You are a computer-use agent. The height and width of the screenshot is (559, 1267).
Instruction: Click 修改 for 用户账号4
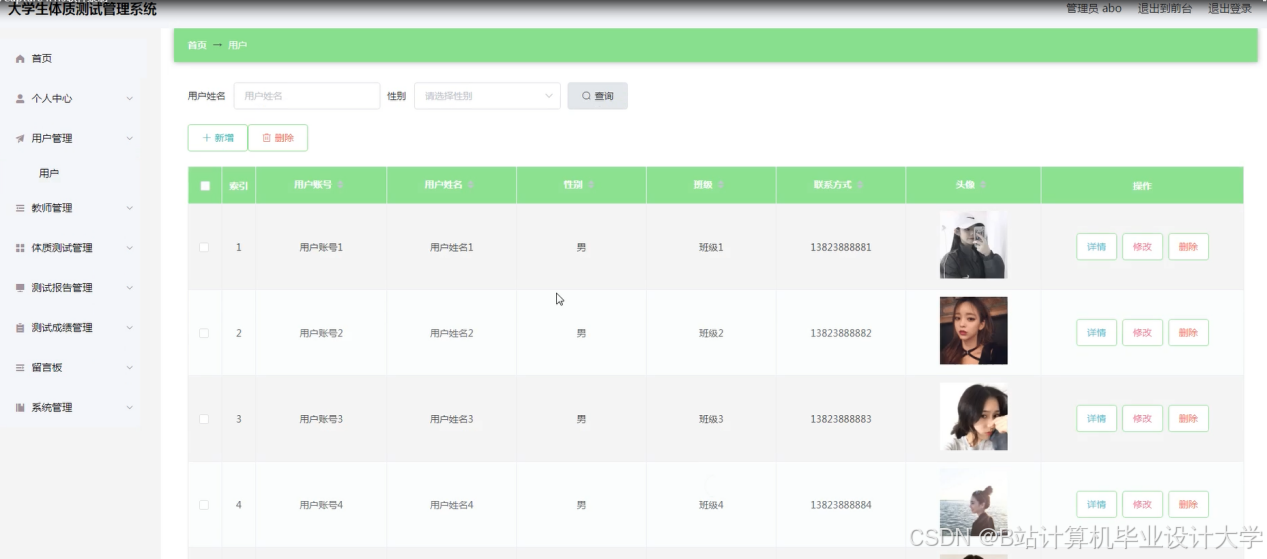(1142, 505)
